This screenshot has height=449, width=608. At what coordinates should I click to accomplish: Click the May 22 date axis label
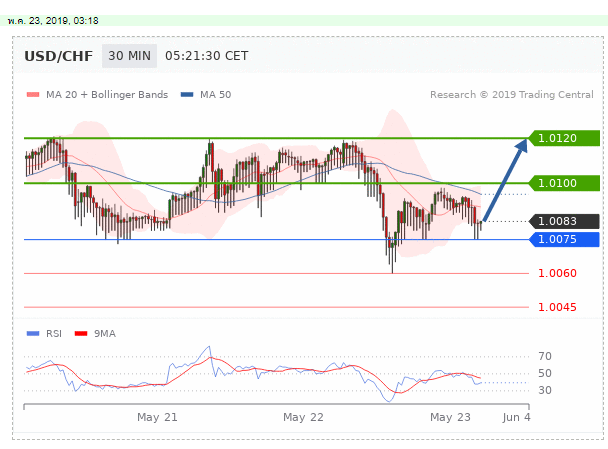(303, 417)
